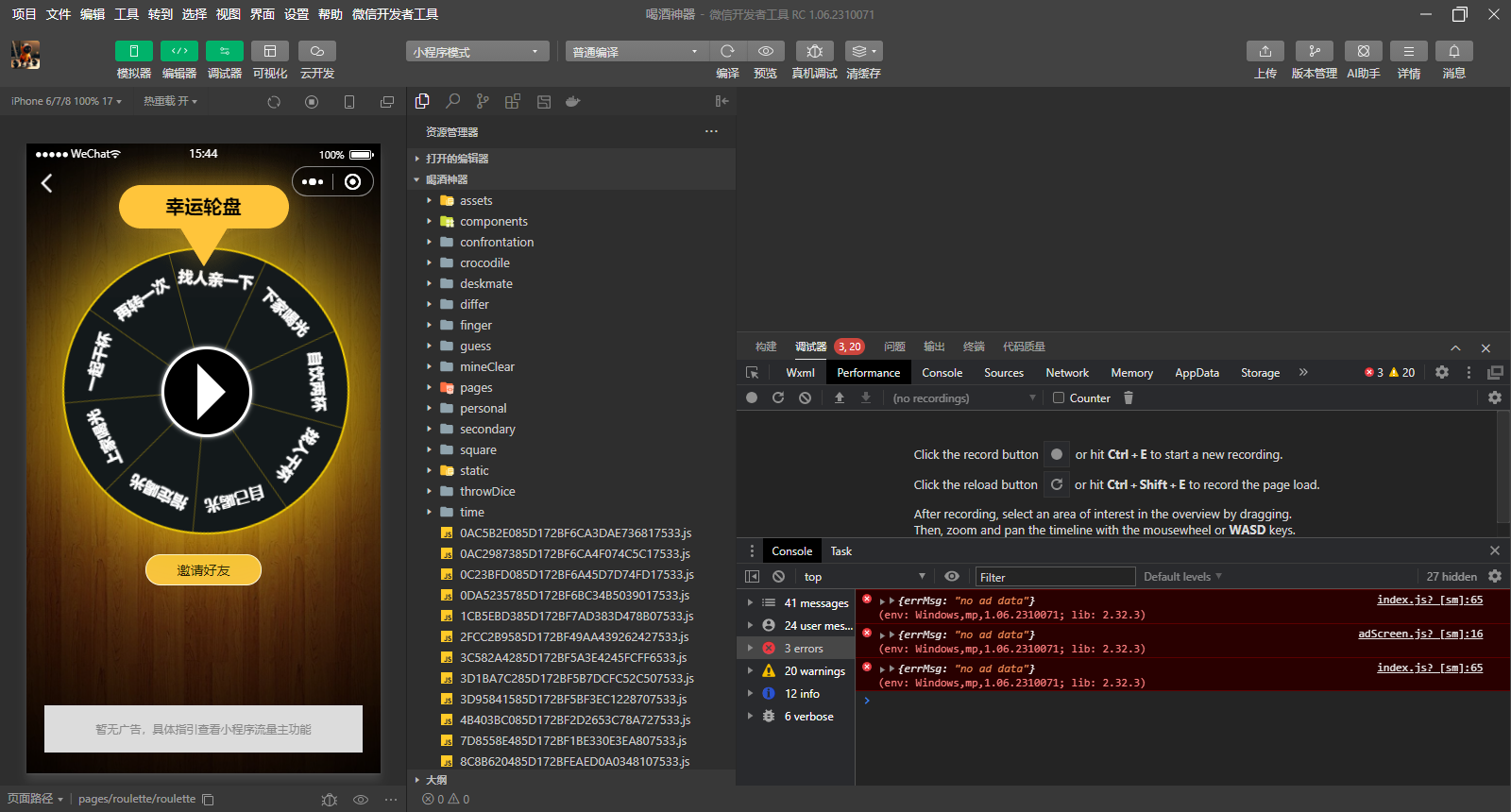
Task: Open the index.js?[sm]:65 source link
Action: tap(1429, 600)
